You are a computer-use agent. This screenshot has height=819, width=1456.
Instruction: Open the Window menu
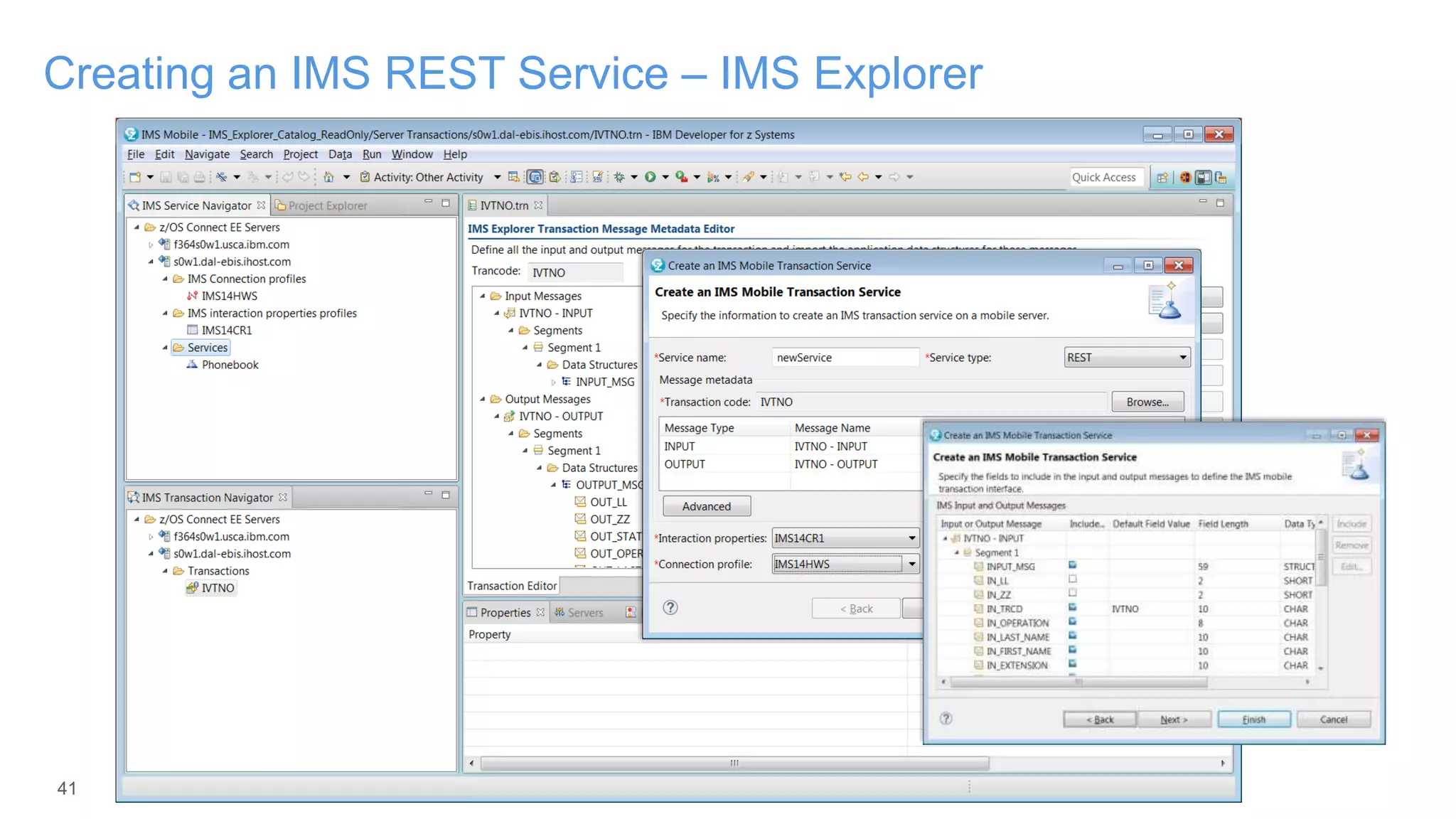click(x=412, y=154)
